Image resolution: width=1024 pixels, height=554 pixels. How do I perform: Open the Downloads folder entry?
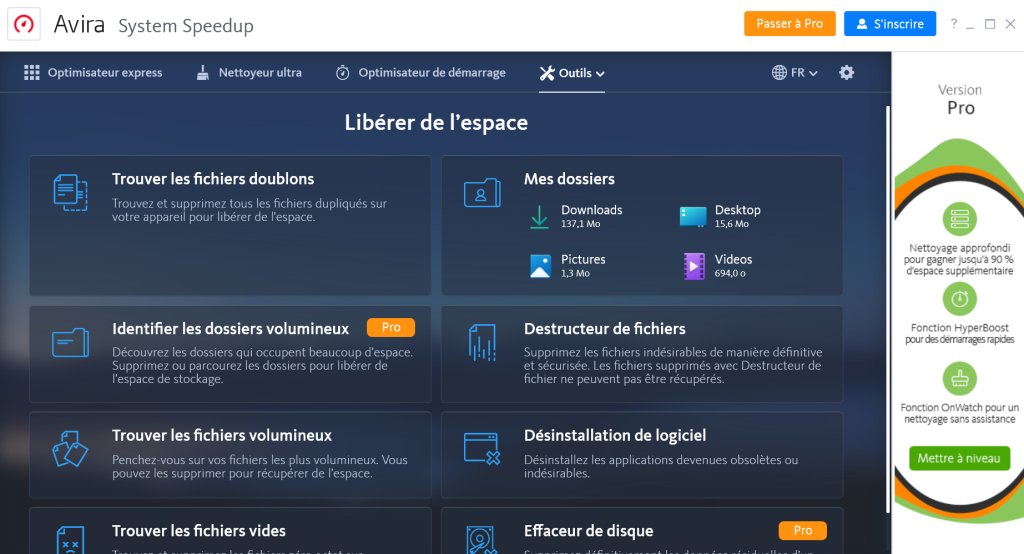pos(576,216)
